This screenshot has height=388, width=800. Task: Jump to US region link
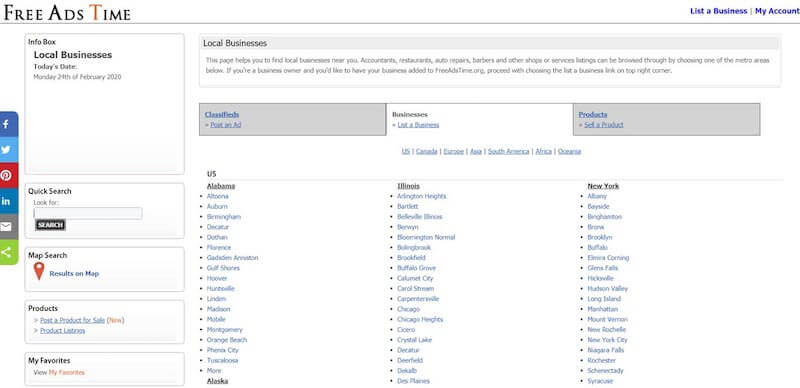pos(406,151)
